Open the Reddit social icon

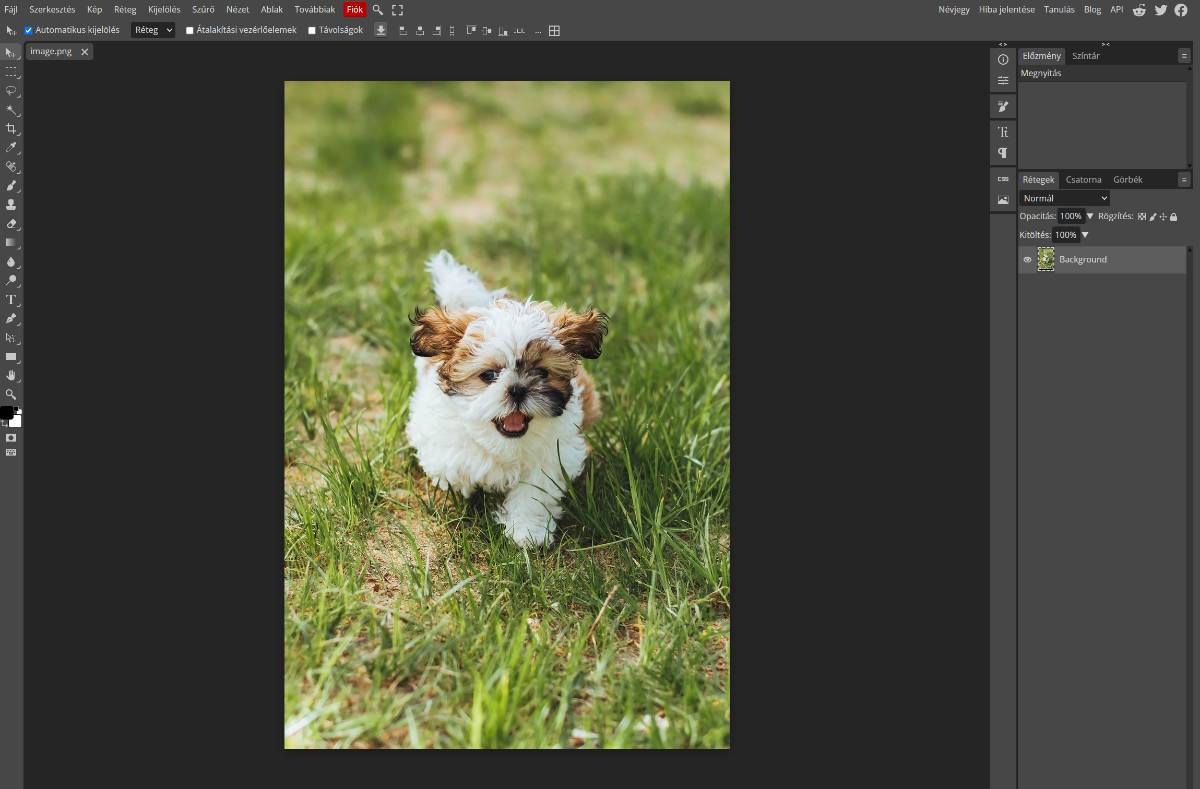click(1139, 9)
